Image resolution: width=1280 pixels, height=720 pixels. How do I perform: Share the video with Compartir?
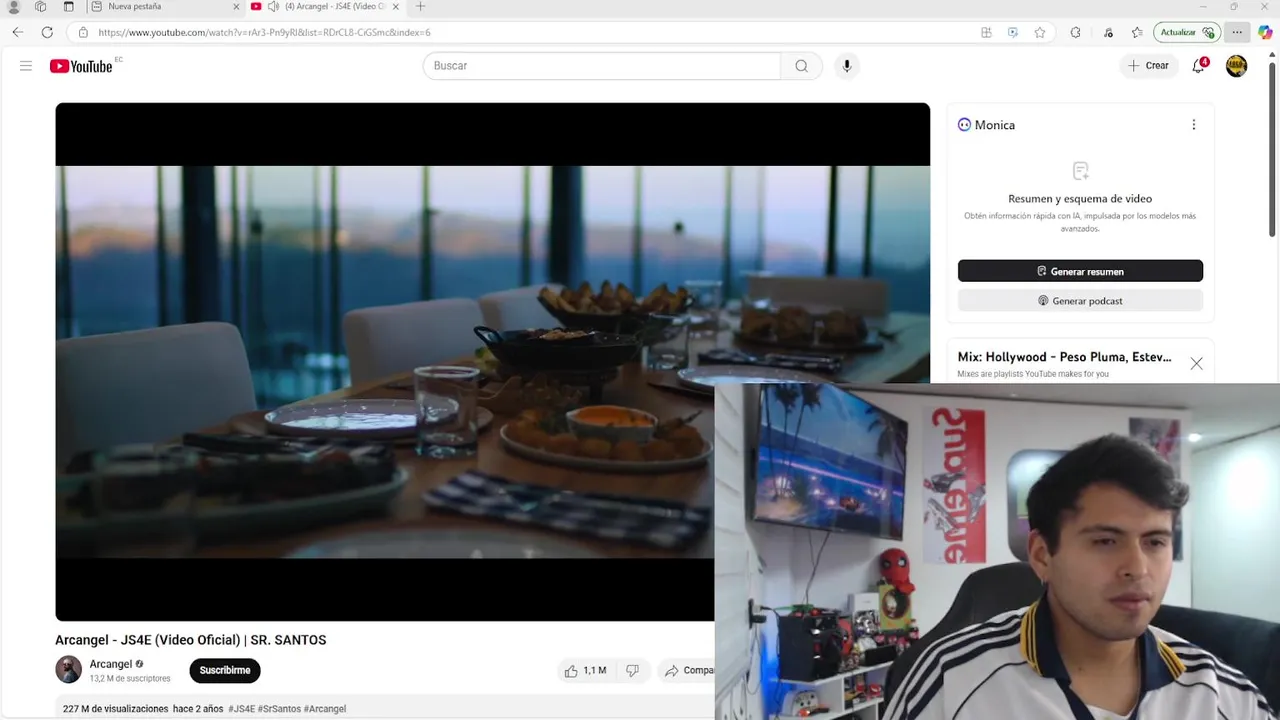click(688, 671)
